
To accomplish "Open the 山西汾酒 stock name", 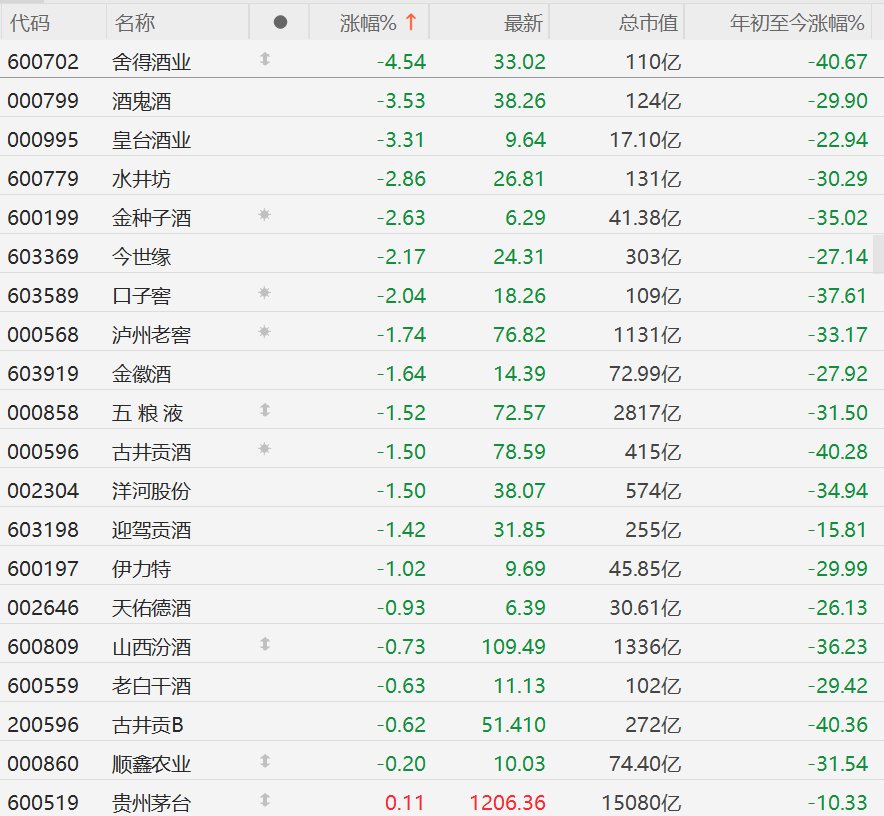I will [x=151, y=646].
